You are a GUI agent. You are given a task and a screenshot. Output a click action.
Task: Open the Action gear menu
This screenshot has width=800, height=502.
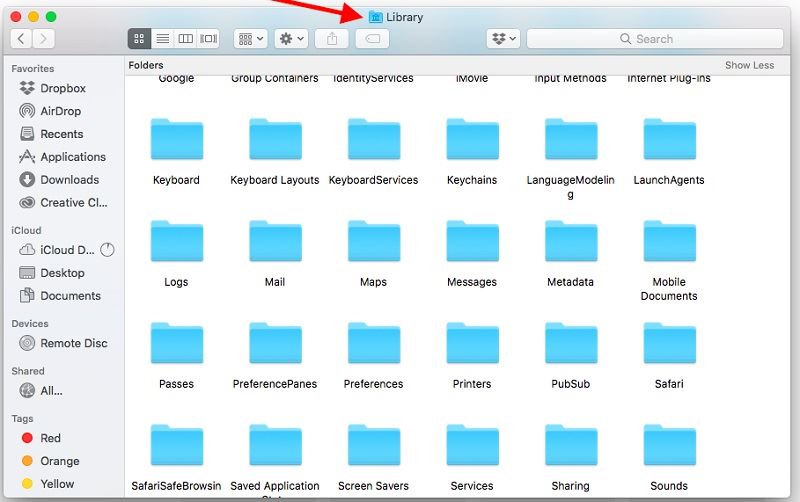click(291, 39)
